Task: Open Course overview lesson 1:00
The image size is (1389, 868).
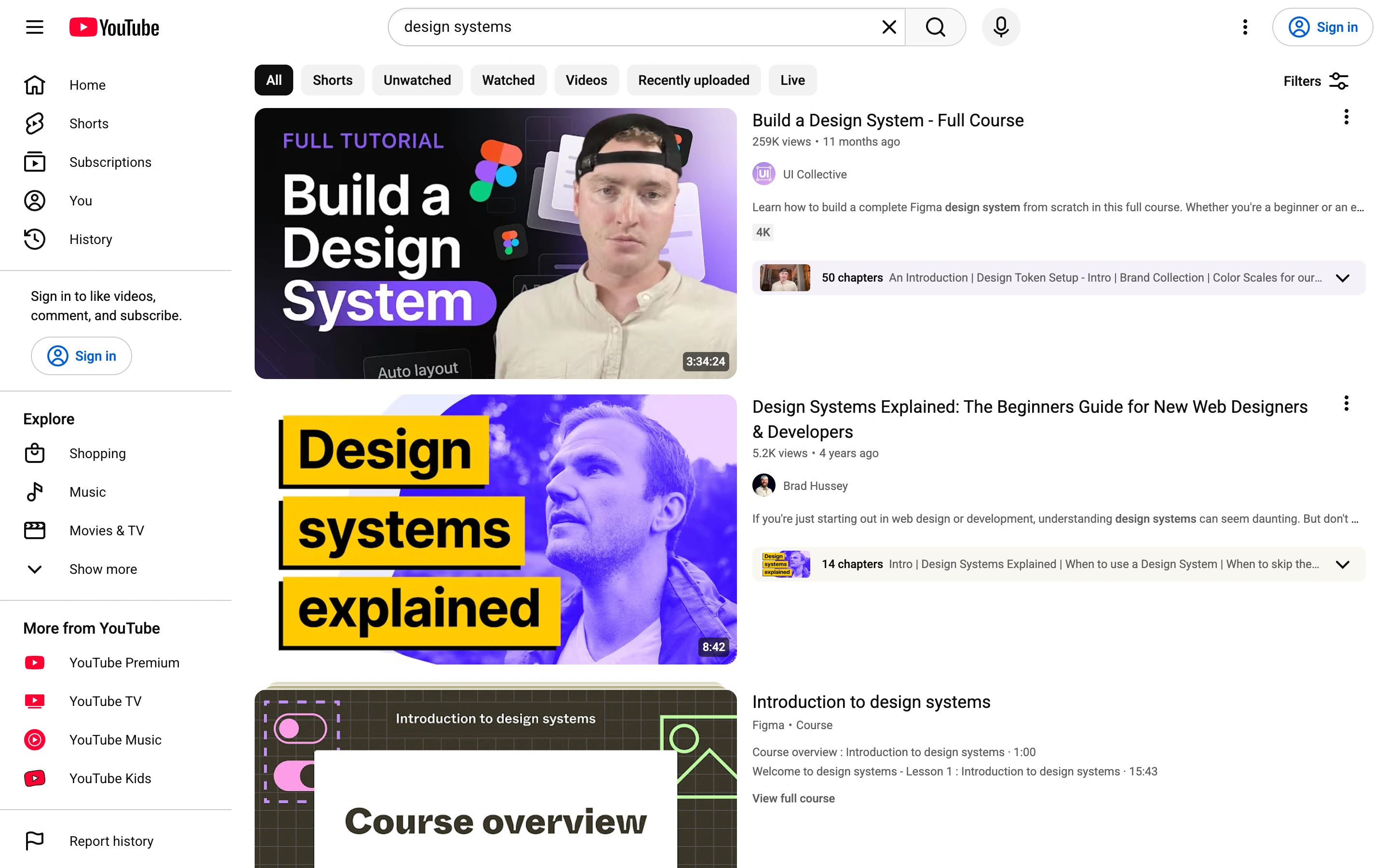Action: pyautogui.click(x=894, y=752)
